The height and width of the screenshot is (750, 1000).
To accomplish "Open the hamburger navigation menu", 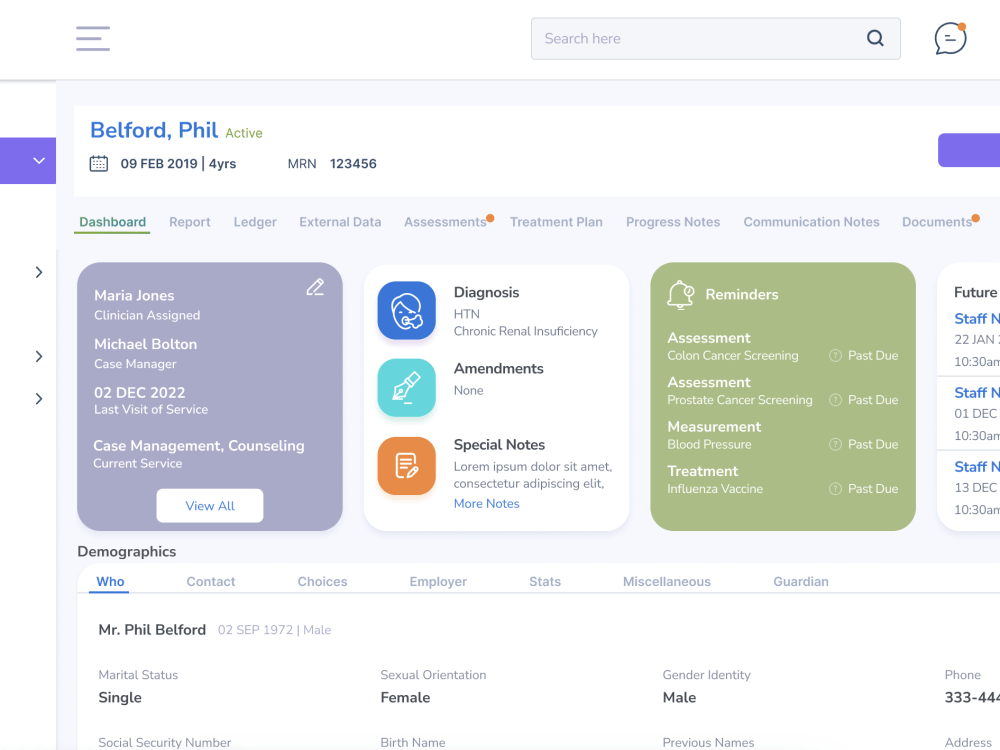I will pos(92,38).
